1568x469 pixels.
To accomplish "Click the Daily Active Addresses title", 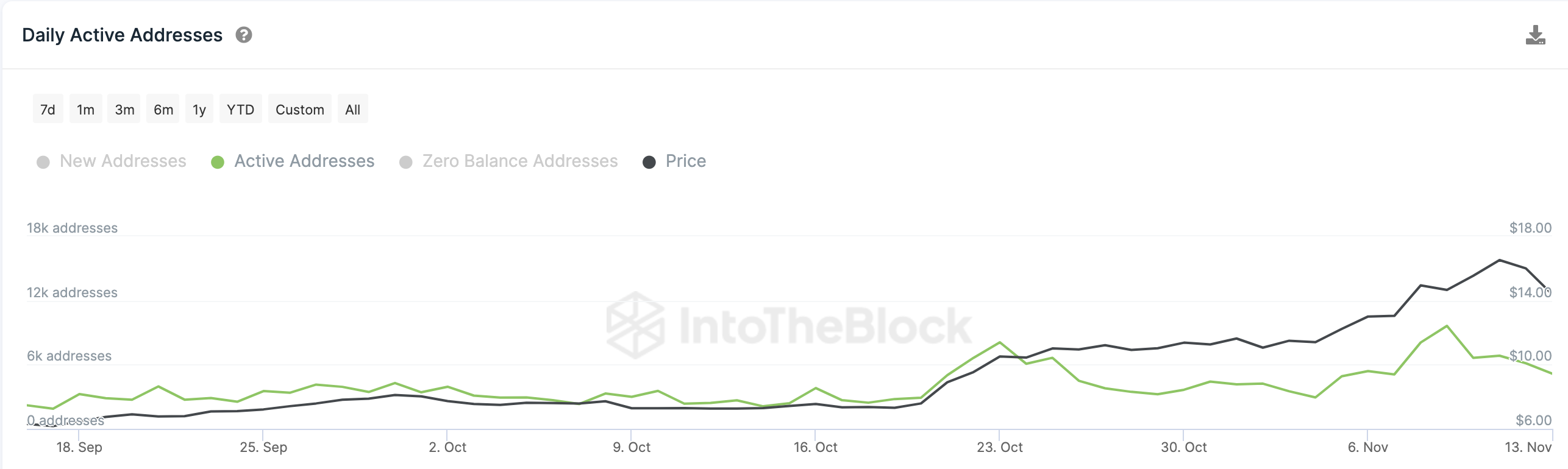I will [122, 35].
